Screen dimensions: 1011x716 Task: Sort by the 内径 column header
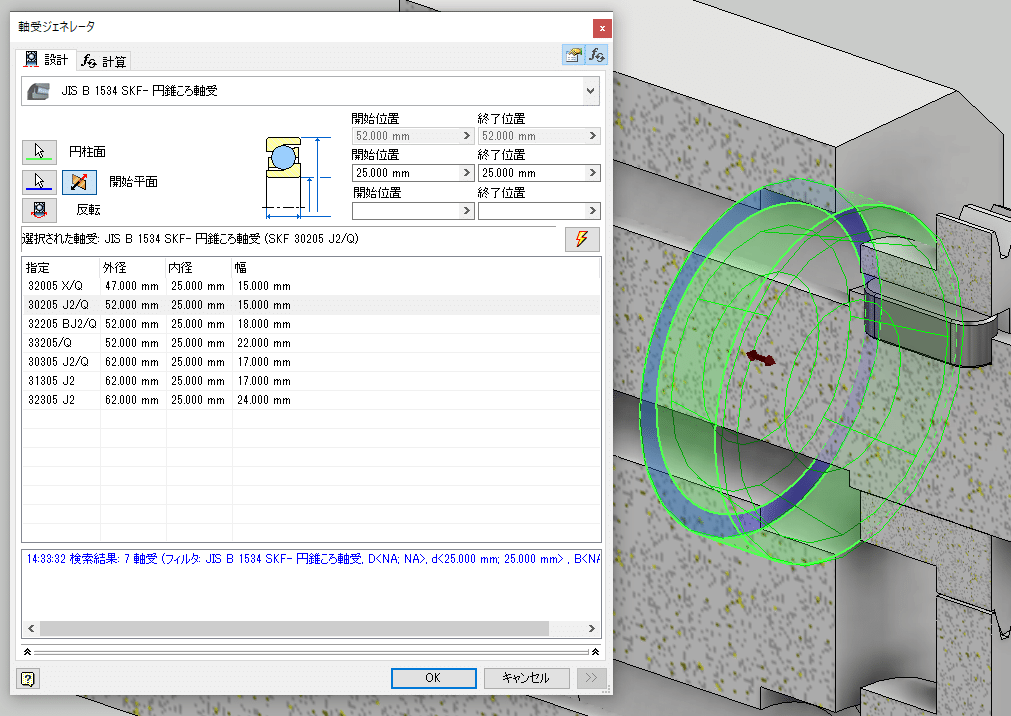coord(199,268)
